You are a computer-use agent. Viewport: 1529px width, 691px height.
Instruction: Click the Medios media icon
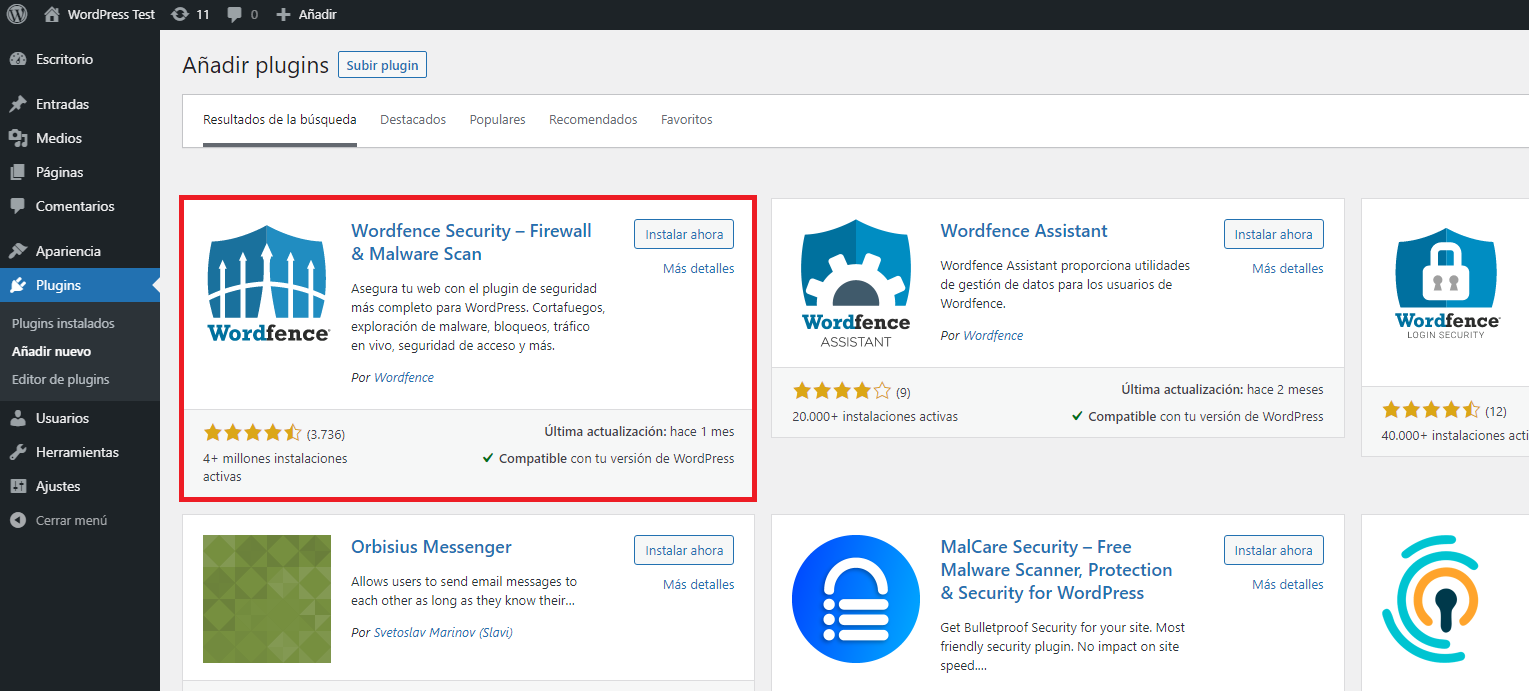18,138
